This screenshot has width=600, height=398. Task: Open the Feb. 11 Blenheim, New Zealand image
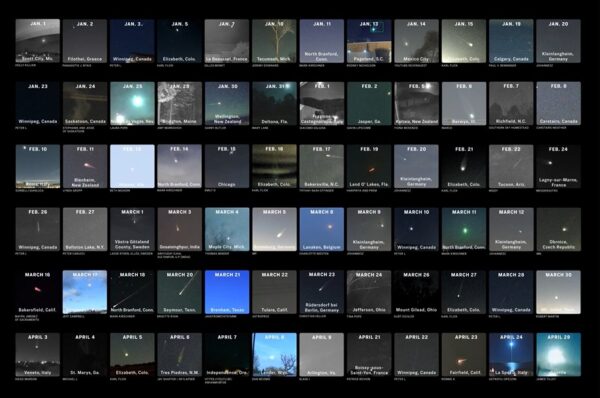point(85,166)
